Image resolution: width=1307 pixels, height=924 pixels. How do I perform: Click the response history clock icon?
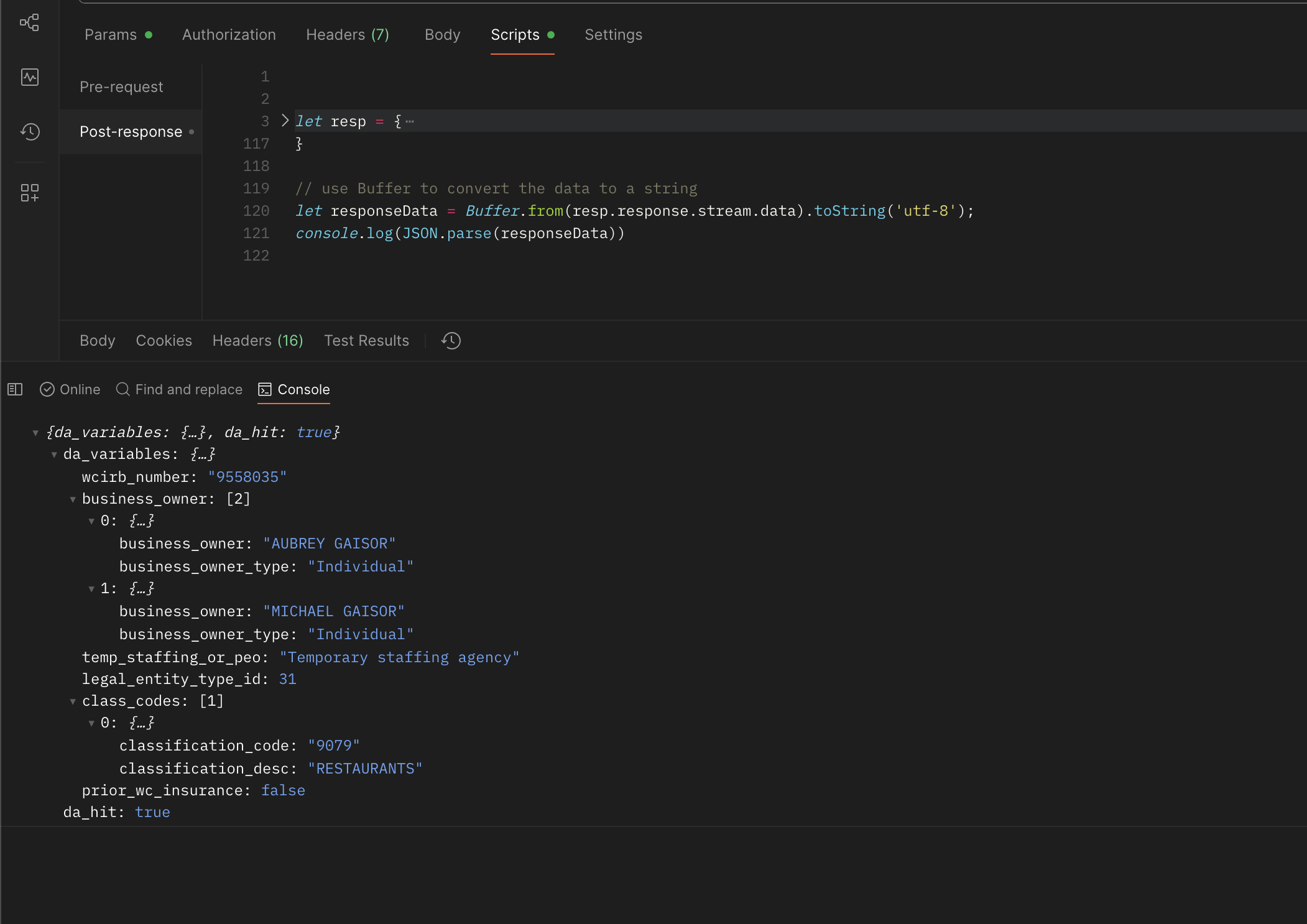click(451, 341)
